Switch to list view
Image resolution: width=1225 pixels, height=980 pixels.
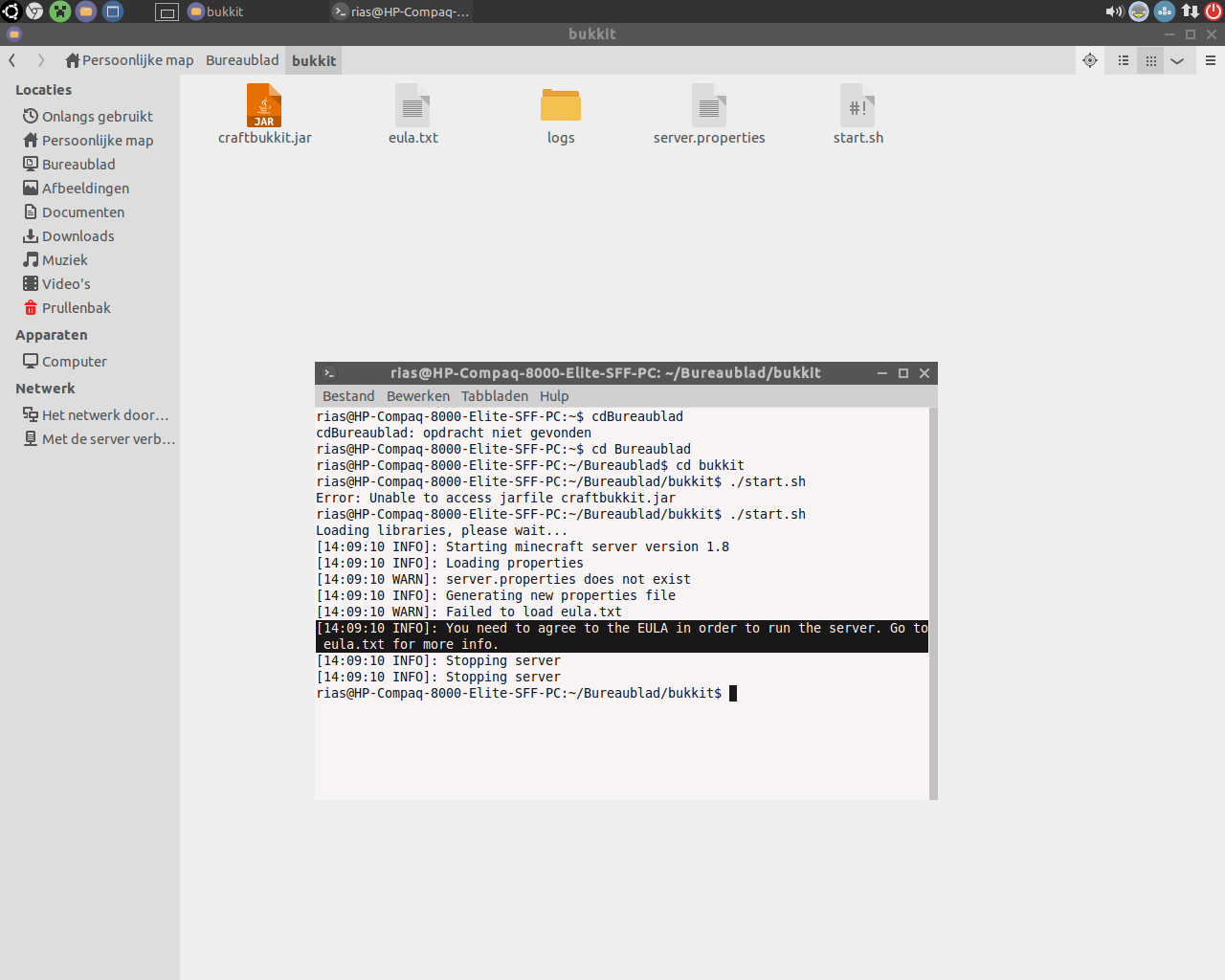(x=1124, y=60)
